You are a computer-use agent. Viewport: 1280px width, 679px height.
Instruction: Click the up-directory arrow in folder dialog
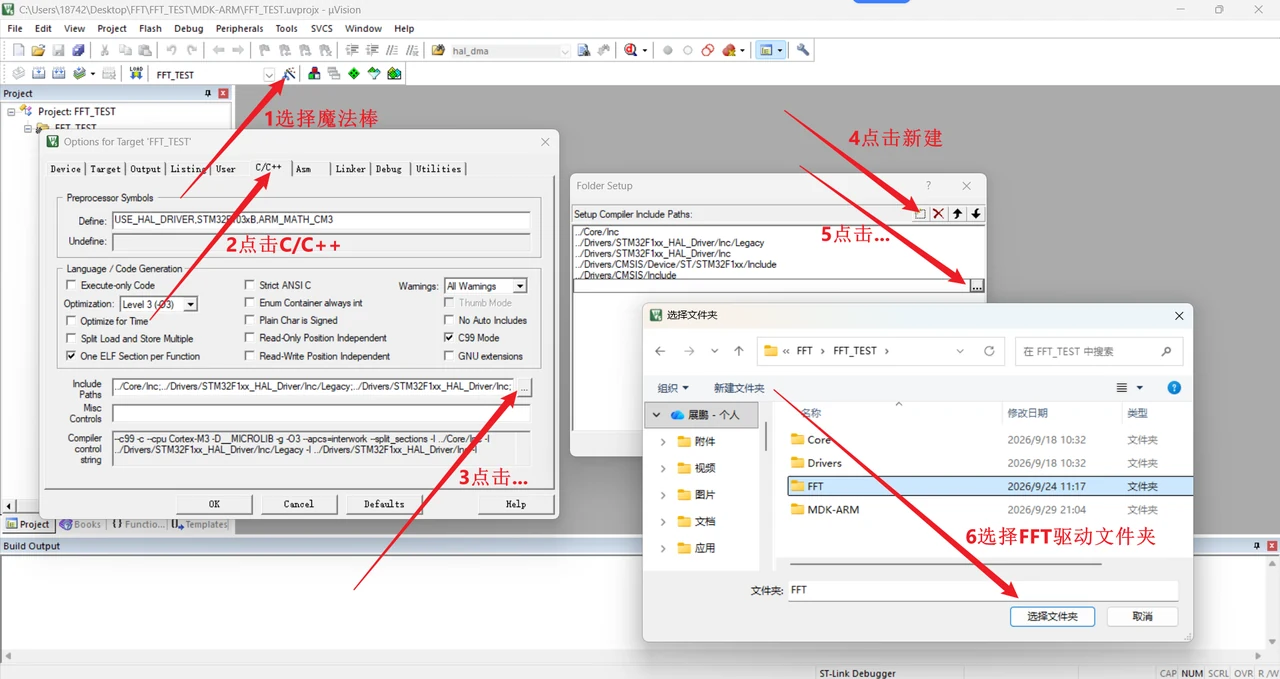739,351
